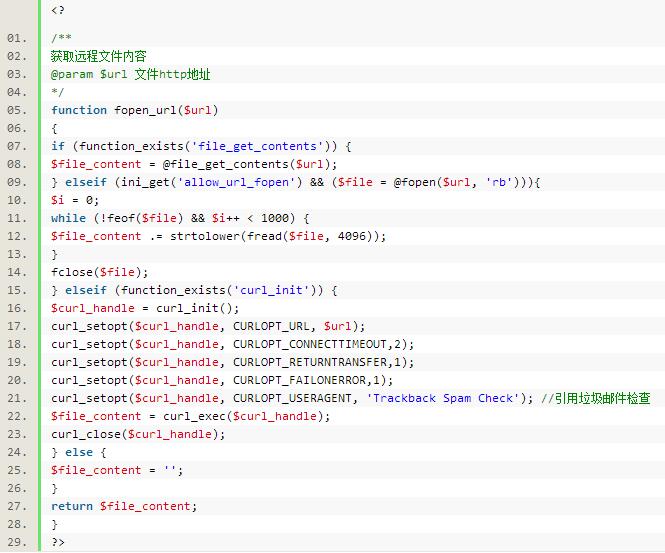Click the while keyword on line 11
Viewport: 665px width, 553px height.
pyautogui.click(x=68, y=218)
